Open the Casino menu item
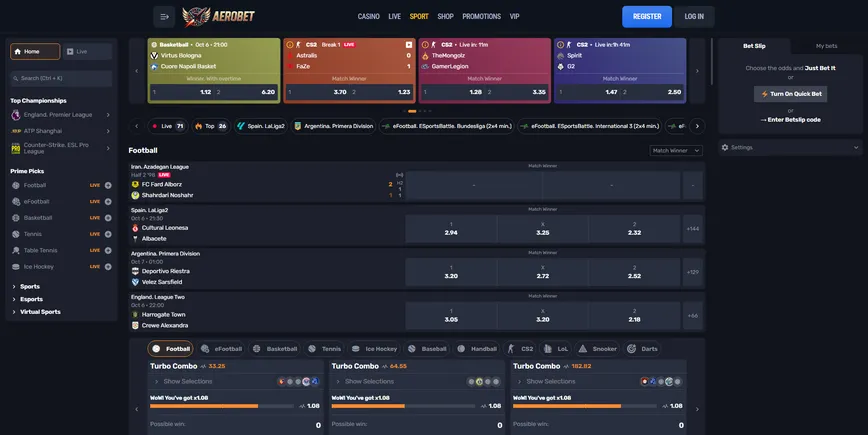868x435 pixels. tap(369, 17)
